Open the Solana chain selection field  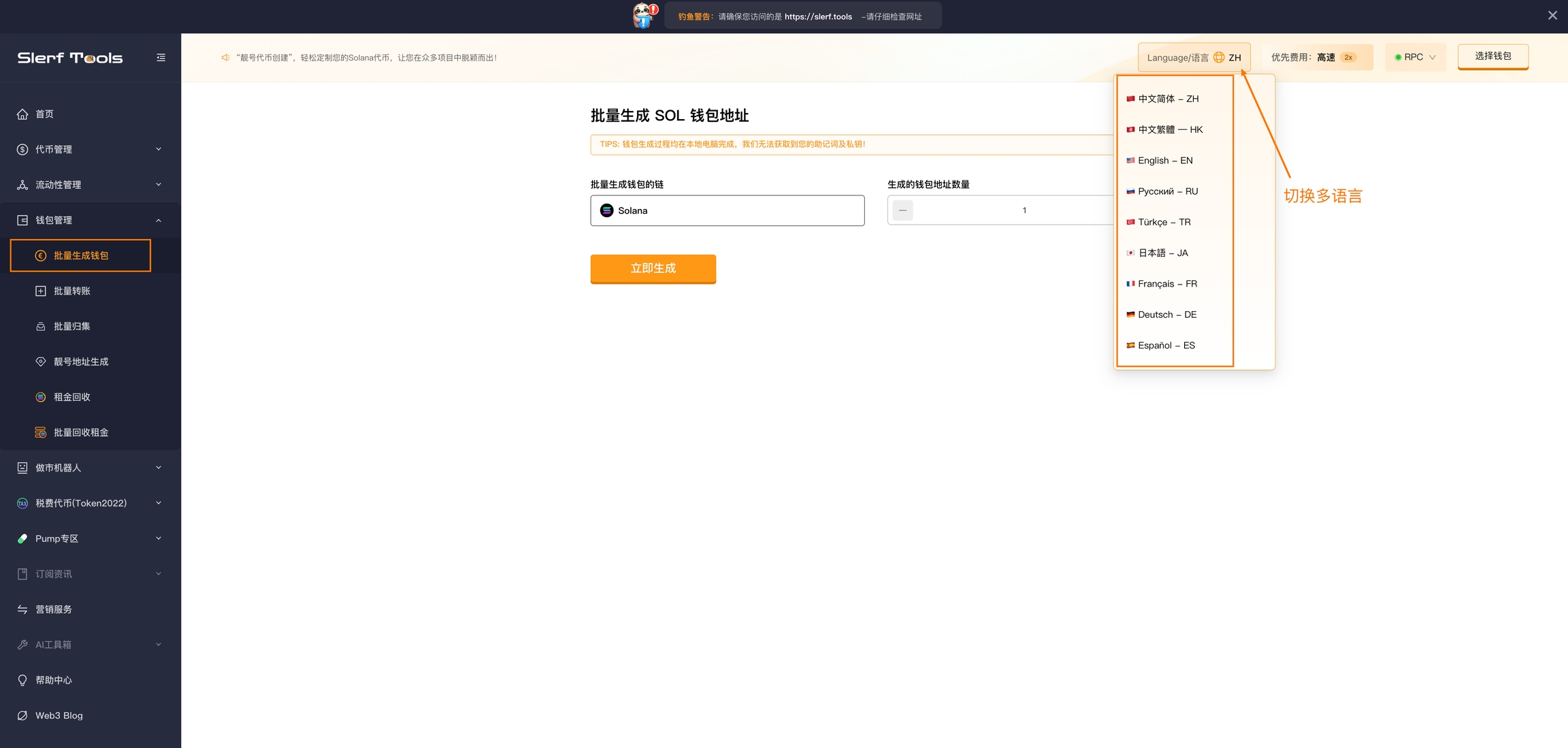(727, 211)
